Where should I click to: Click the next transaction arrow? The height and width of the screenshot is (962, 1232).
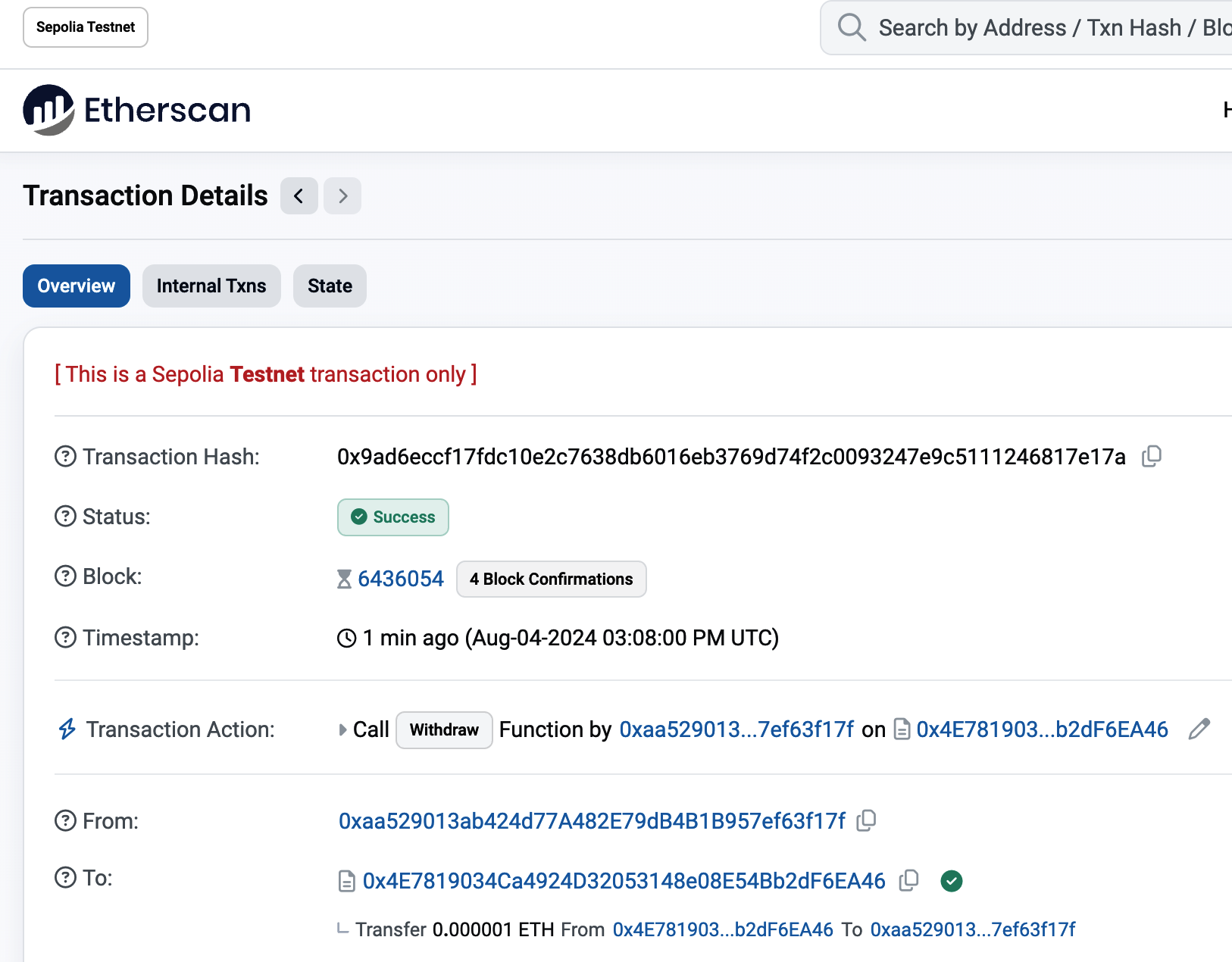pos(342,195)
